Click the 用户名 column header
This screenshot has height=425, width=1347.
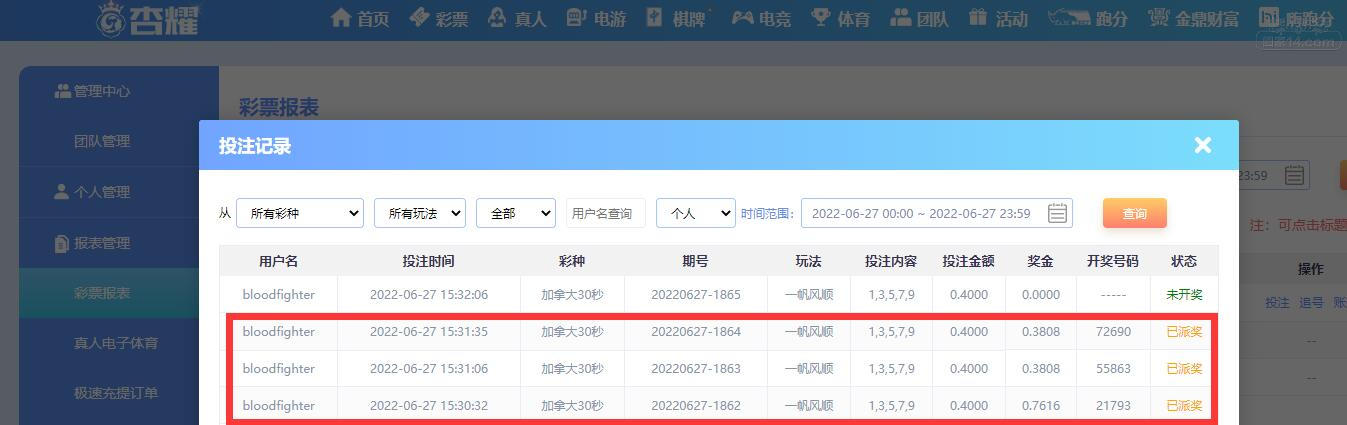point(278,261)
